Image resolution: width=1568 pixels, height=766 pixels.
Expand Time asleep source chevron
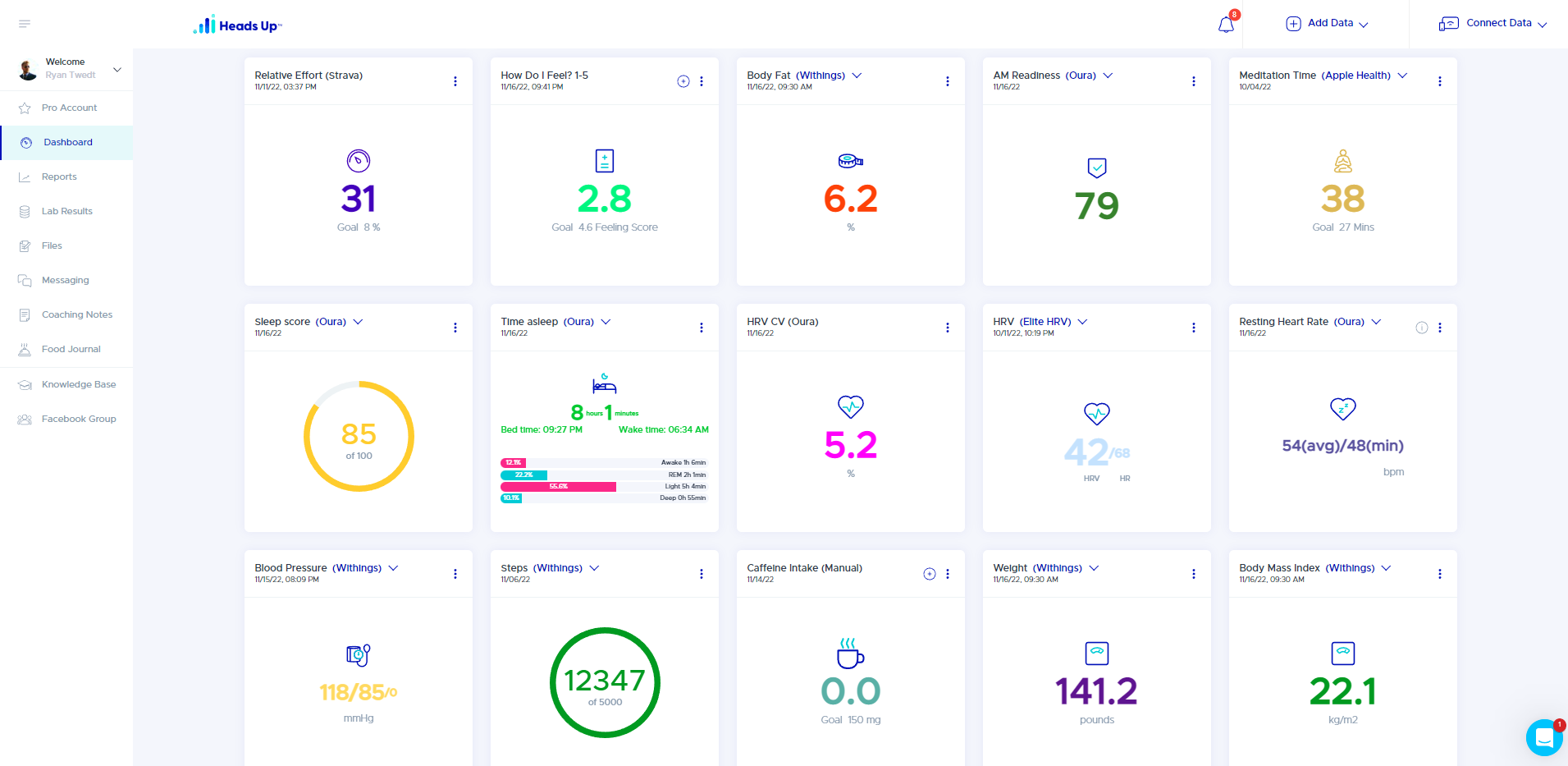tap(606, 322)
